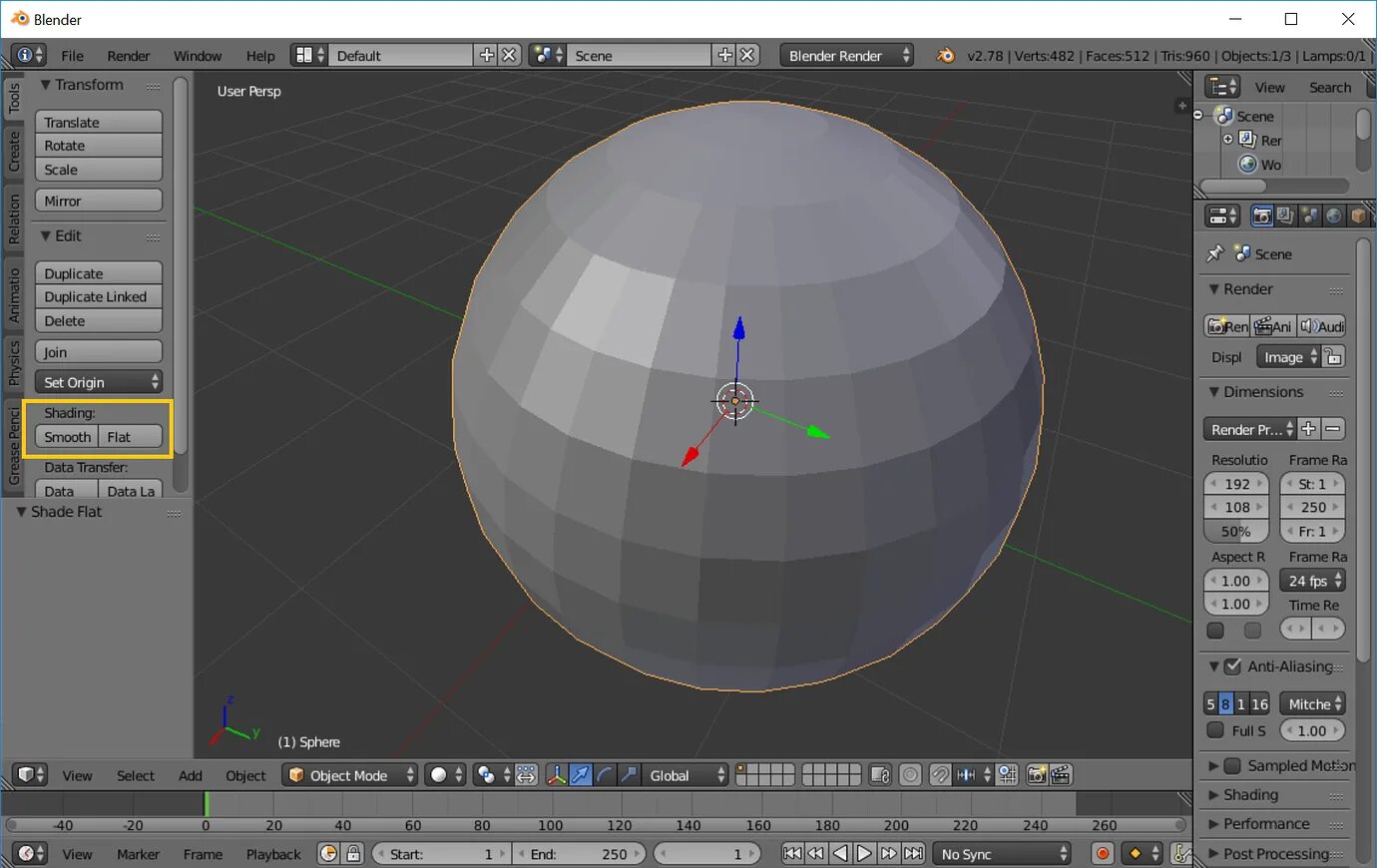Open the 24 fps frame rate dropdown

click(1312, 581)
